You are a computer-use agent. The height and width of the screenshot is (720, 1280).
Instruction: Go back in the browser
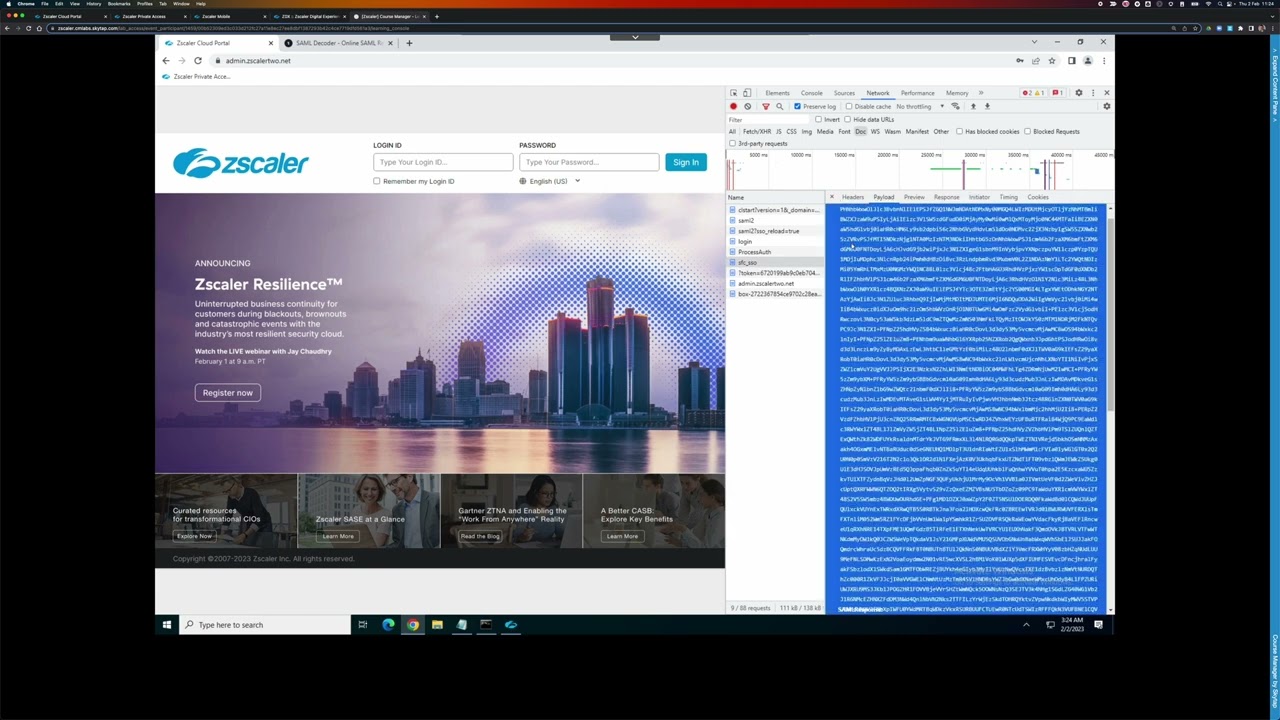[x=166, y=61]
